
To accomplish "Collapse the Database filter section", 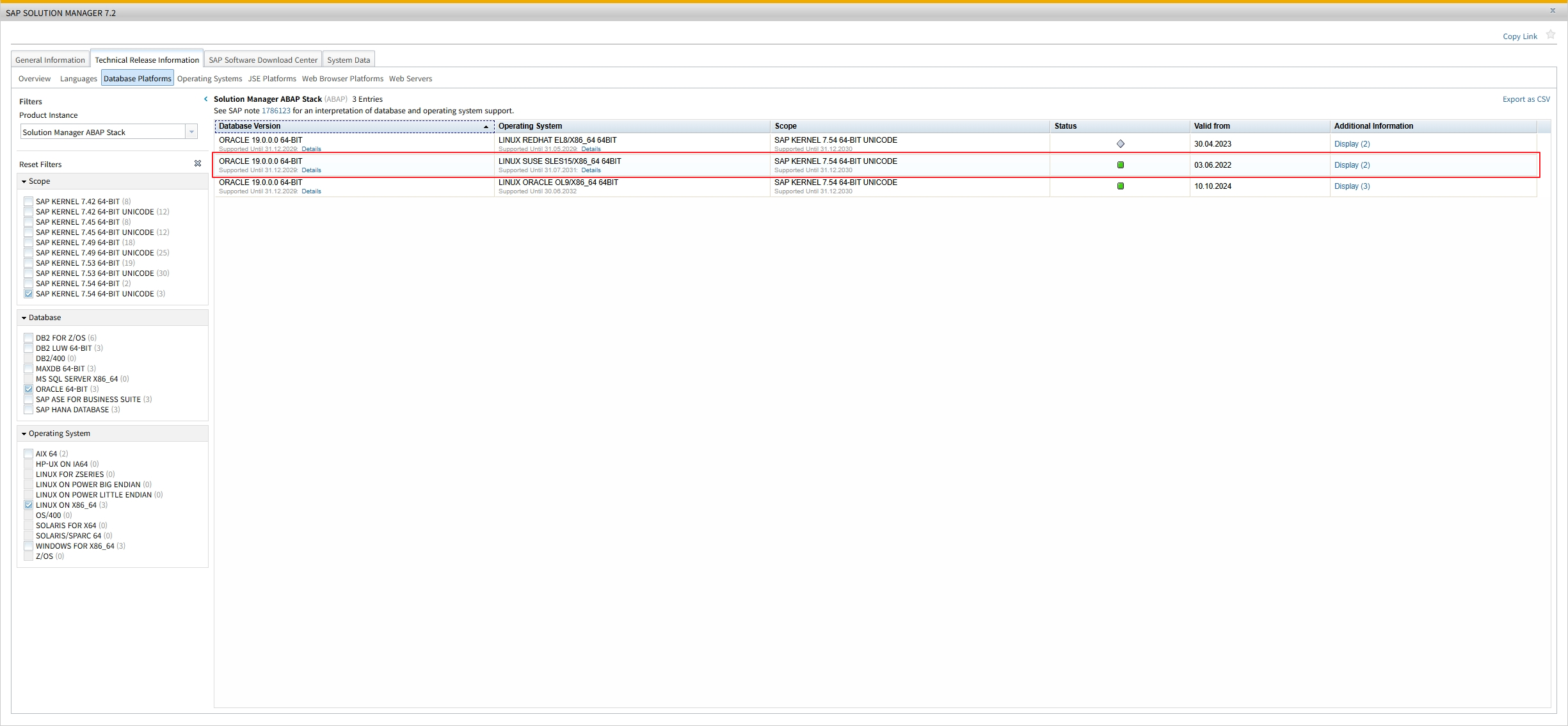I will click(x=24, y=318).
